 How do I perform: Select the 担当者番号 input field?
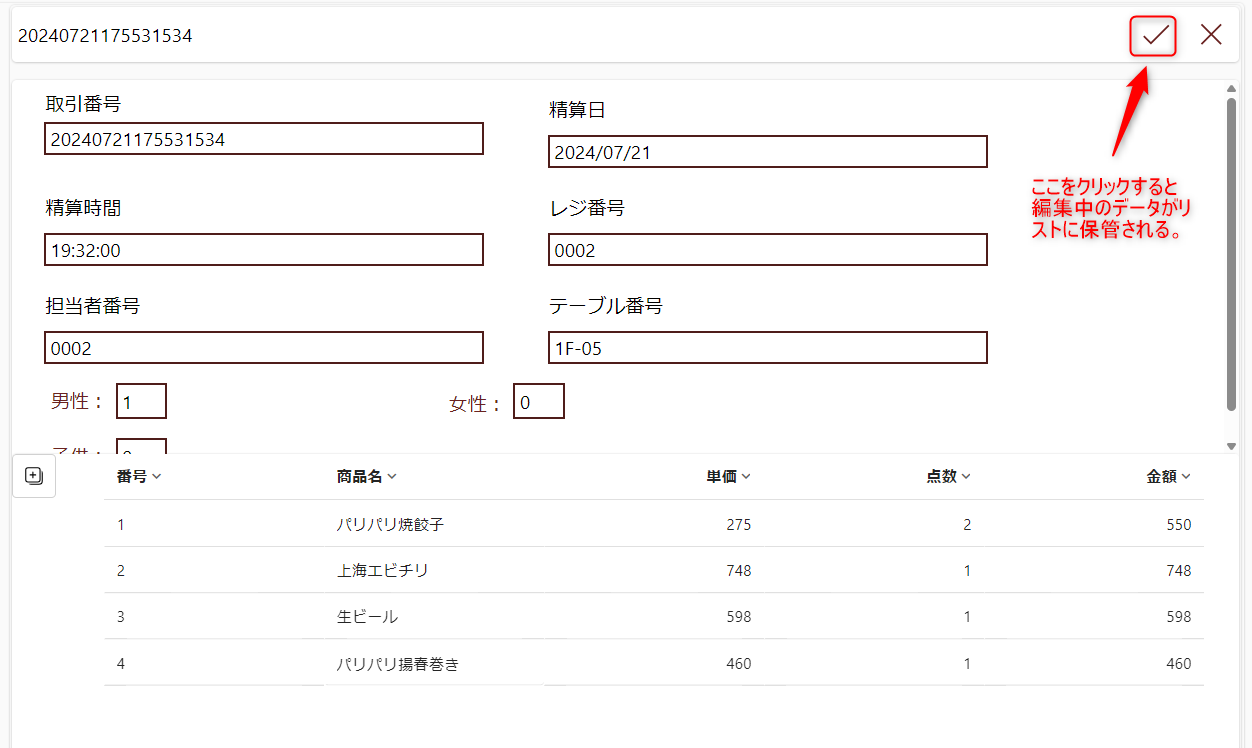click(x=264, y=348)
